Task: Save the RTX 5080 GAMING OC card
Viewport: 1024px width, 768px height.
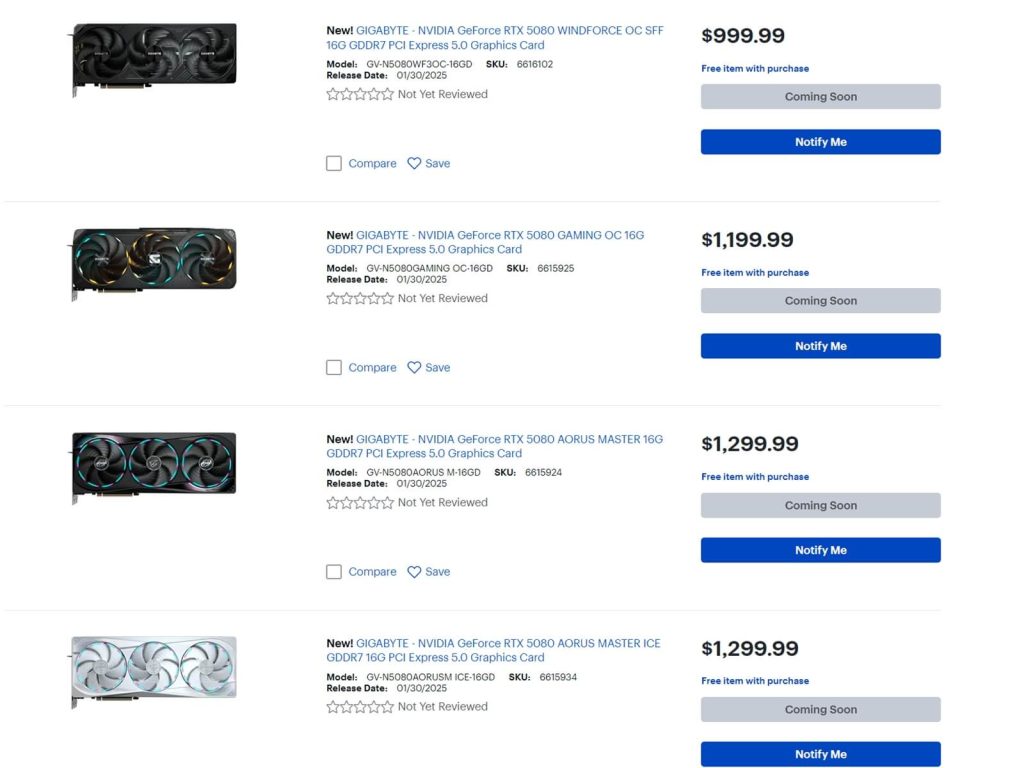Action: 428,367
